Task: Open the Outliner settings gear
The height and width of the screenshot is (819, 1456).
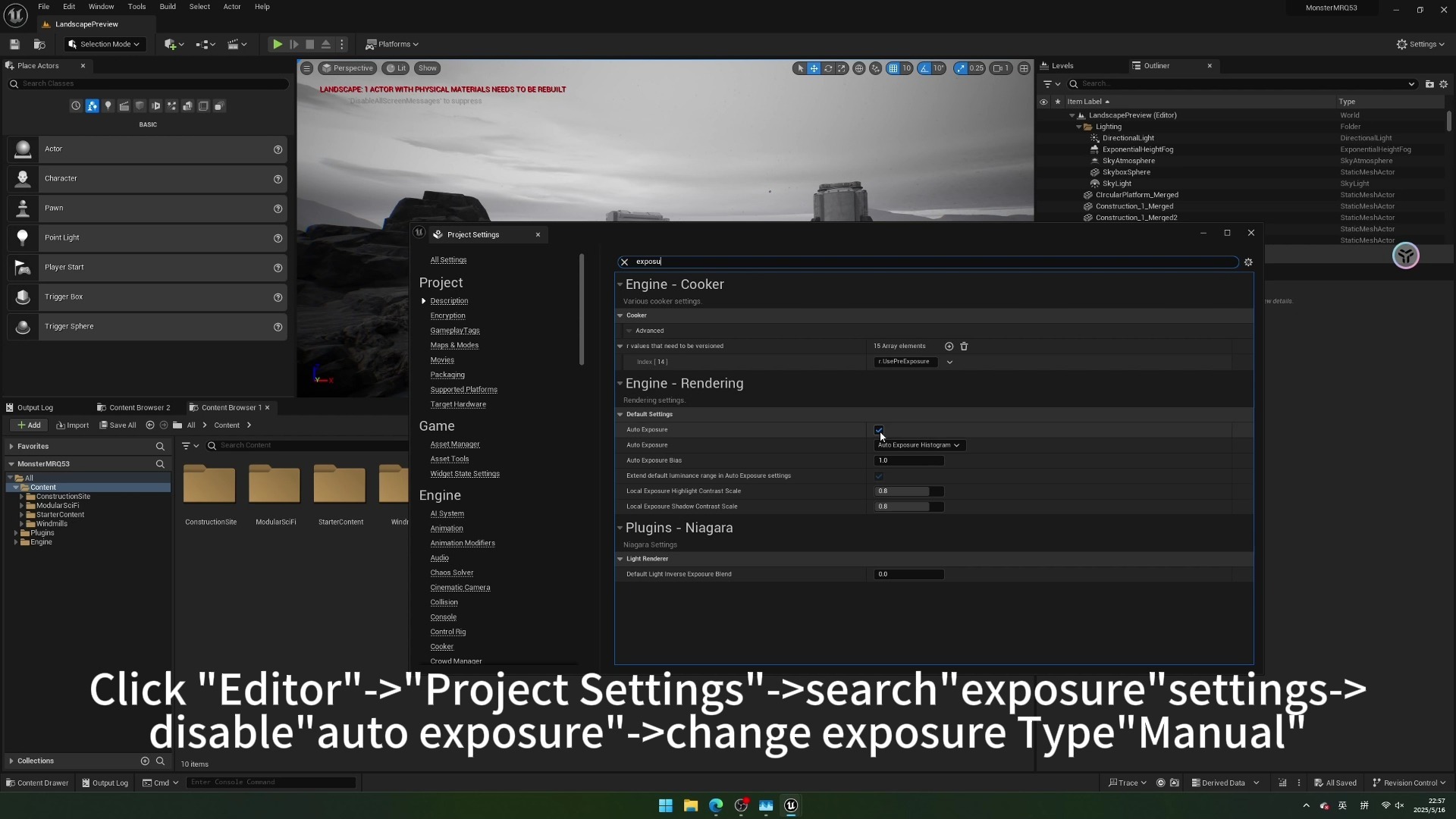Action: coord(1444,84)
